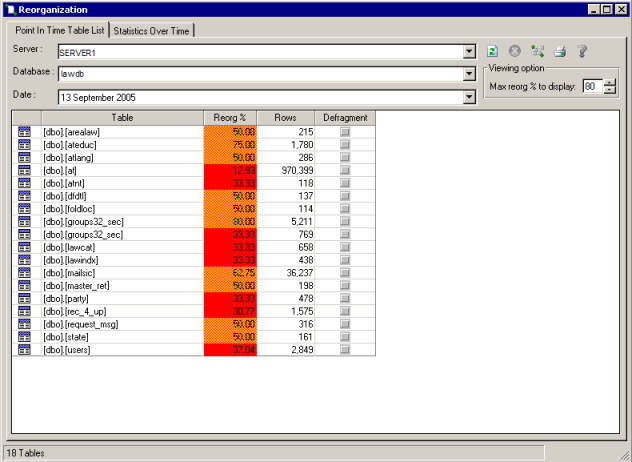Viewport: 632px width, 462px height.
Task: Click the table icon beside [dbo].[atlang]
Action: coord(24,158)
